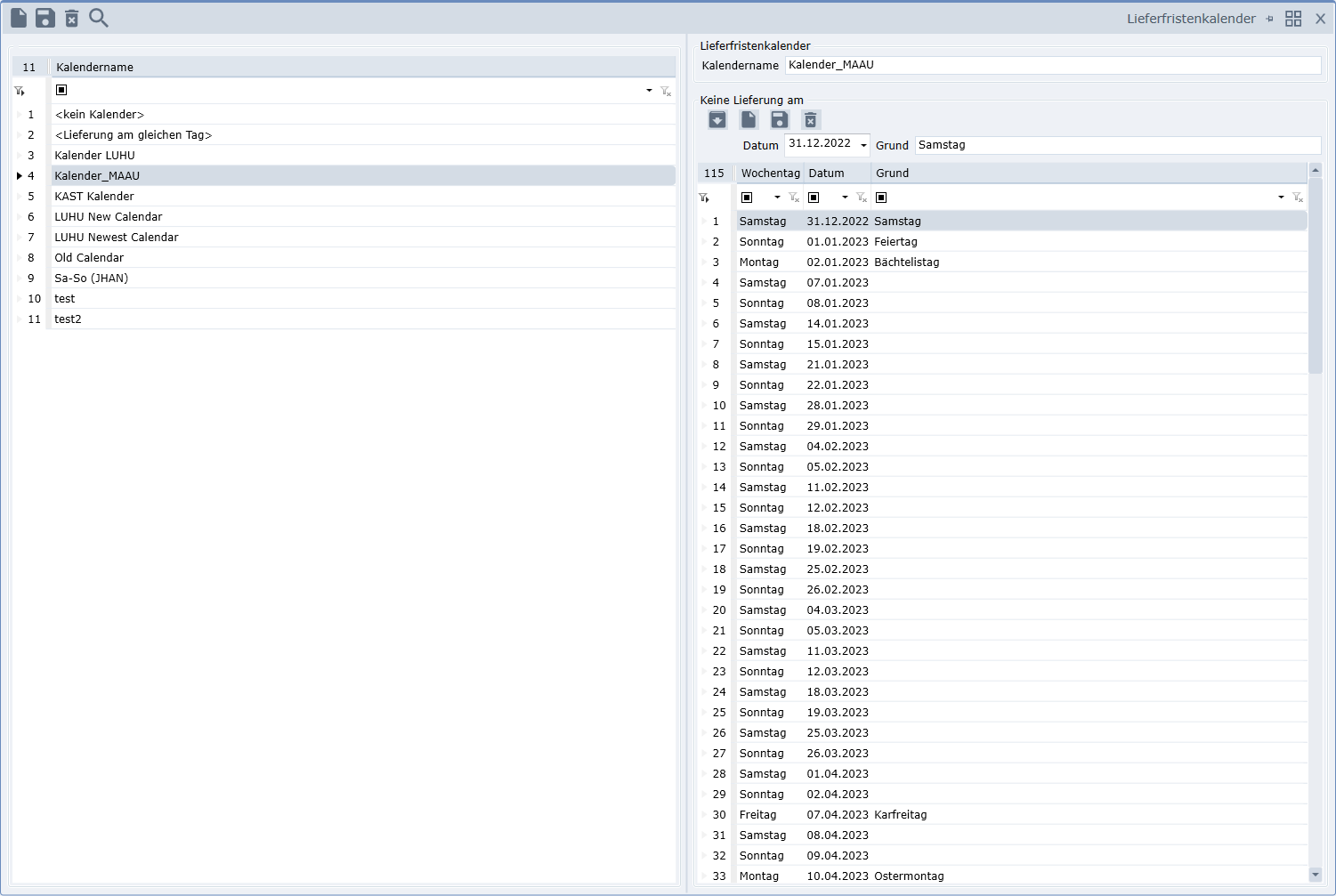Toggle the Kalendername filter checkbox
This screenshot has height=896, width=1336.
click(61, 90)
